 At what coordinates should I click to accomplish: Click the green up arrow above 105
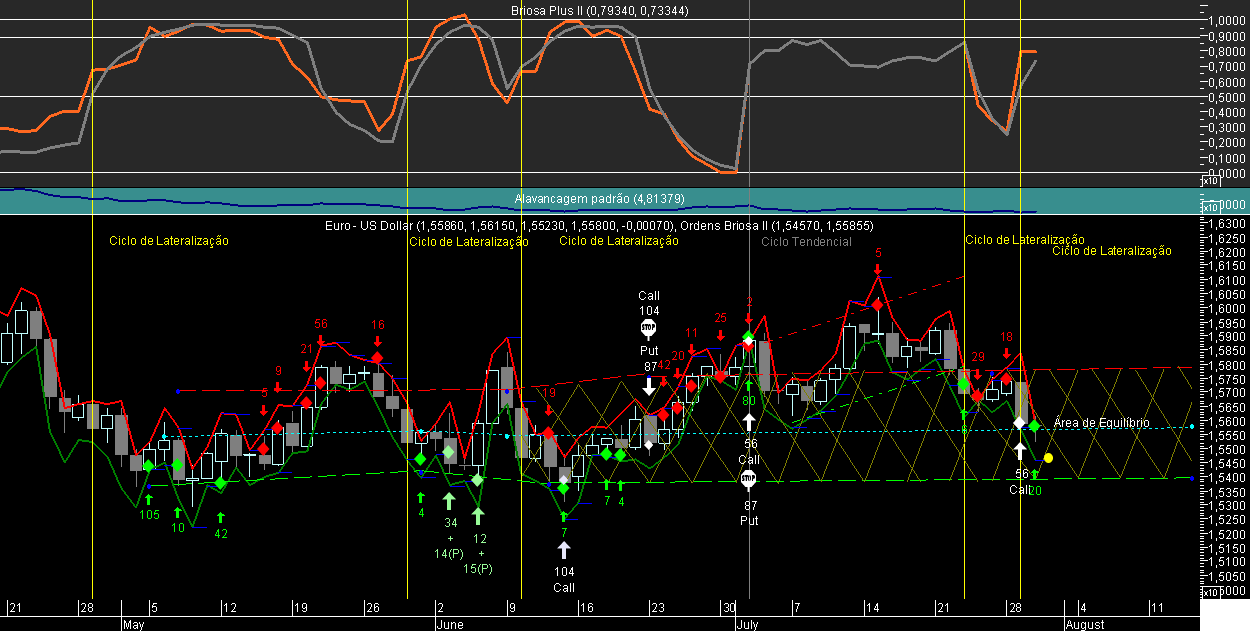pos(148,498)
